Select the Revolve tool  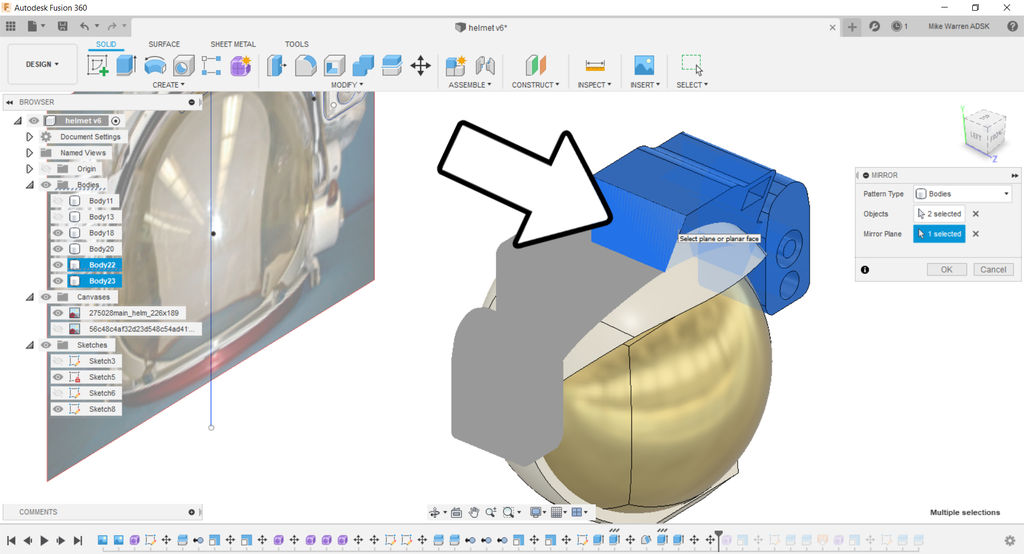point(155,65)
